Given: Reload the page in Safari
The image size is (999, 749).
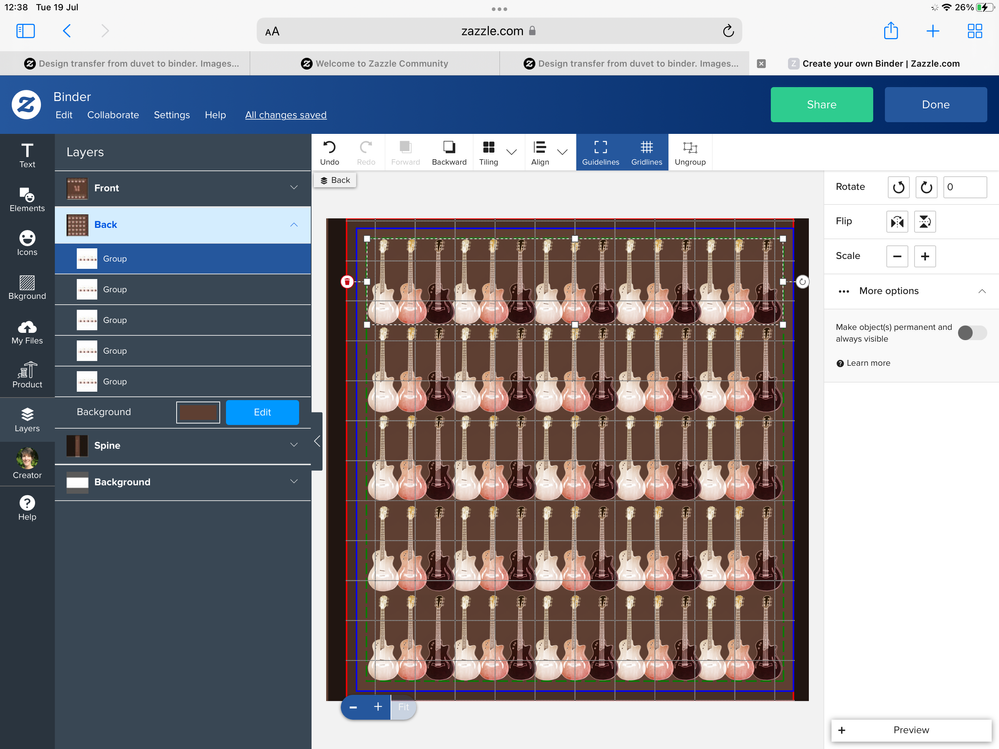Looking at the screenshot, I should tap(728, 31).
